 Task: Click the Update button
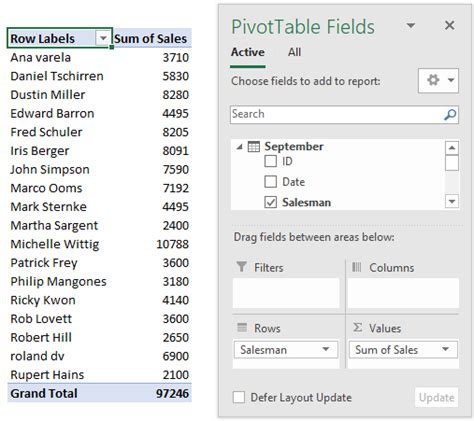tap(436, 397)
